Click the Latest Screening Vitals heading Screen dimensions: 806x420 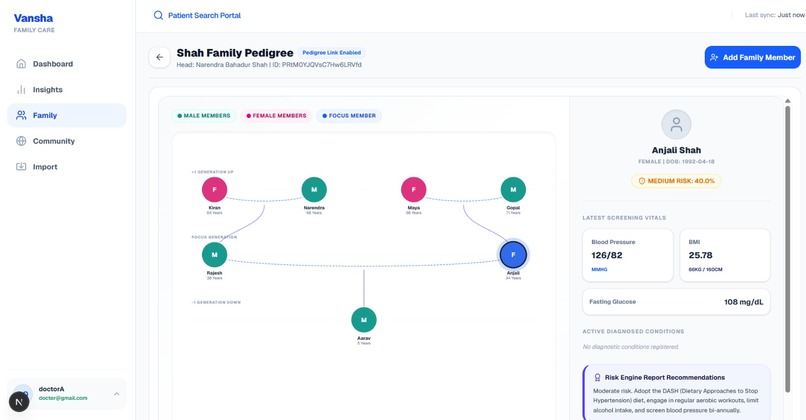[624, 218]
